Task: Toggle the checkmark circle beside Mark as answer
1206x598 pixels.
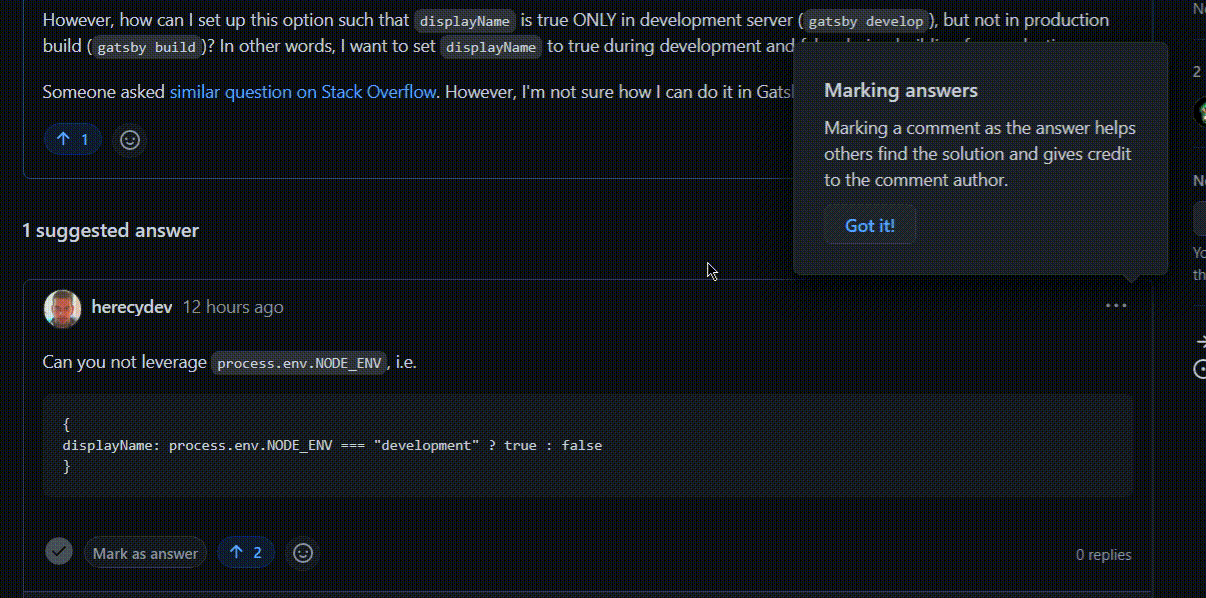Action: click(59, 552)
